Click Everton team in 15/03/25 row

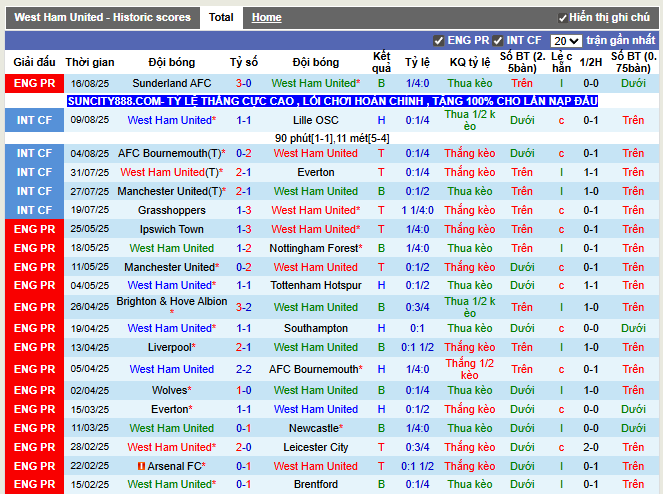click(172, 409)
